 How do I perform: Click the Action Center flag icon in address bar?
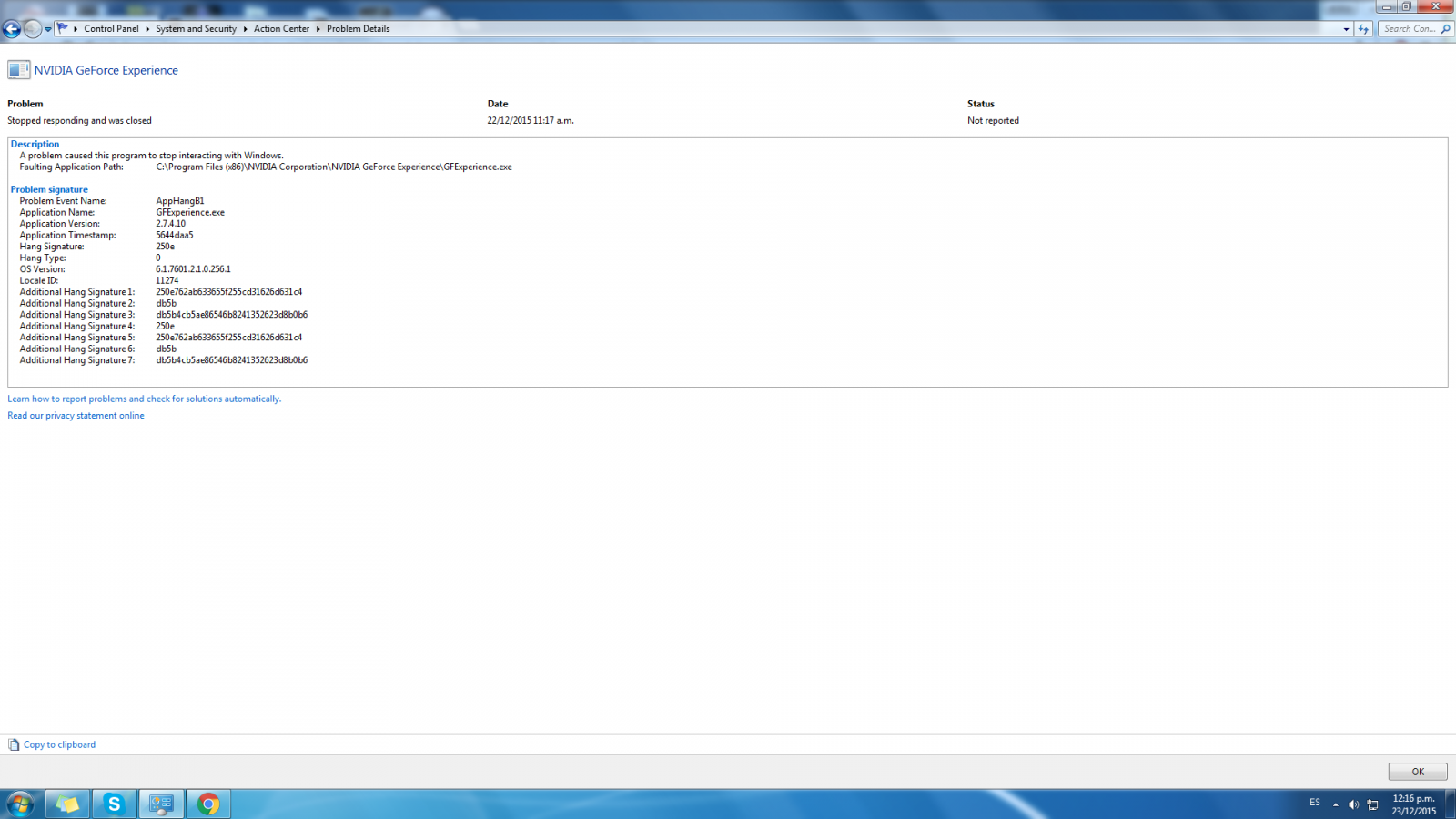[x=63, y=28]
